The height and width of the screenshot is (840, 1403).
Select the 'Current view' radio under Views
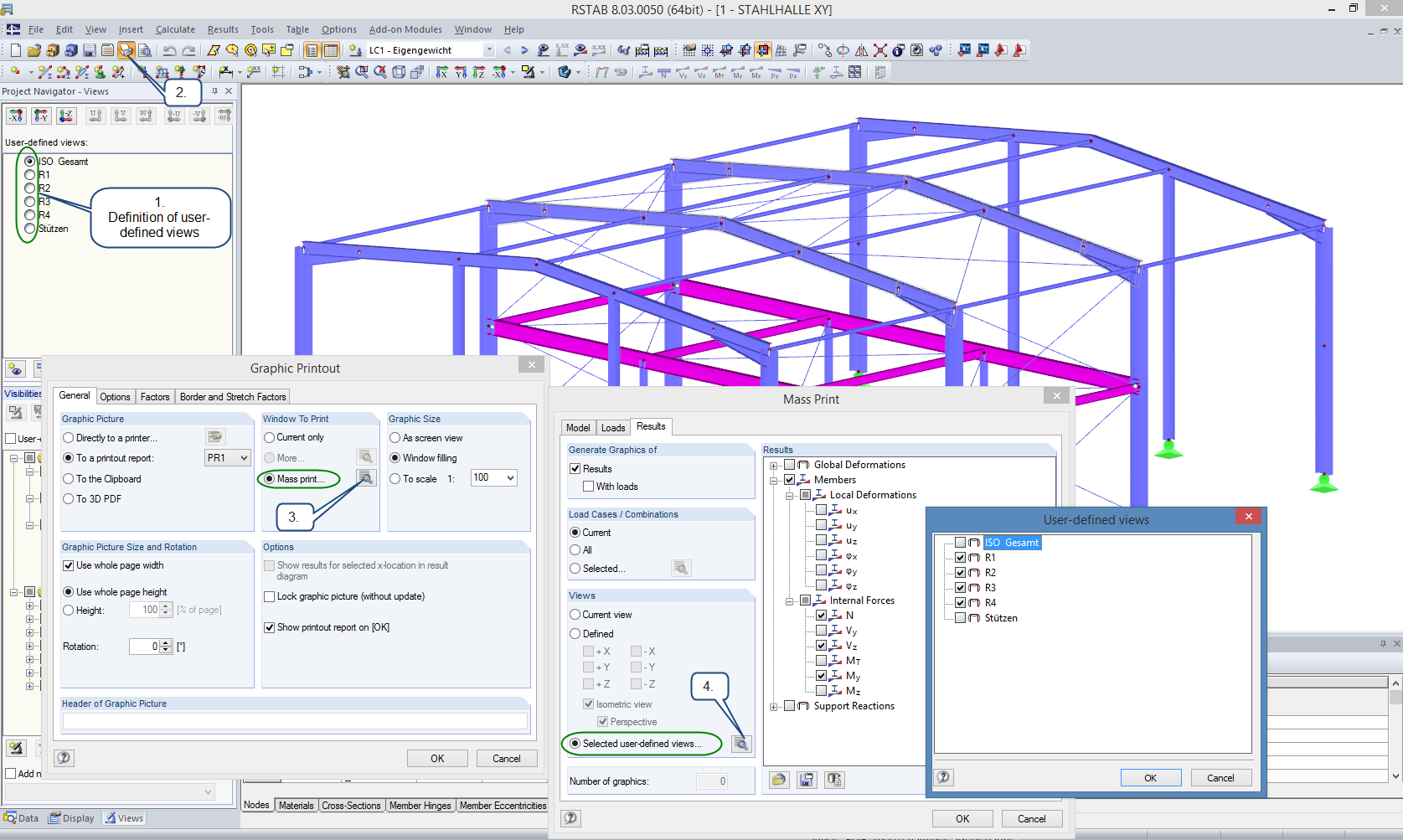[575, 615]
